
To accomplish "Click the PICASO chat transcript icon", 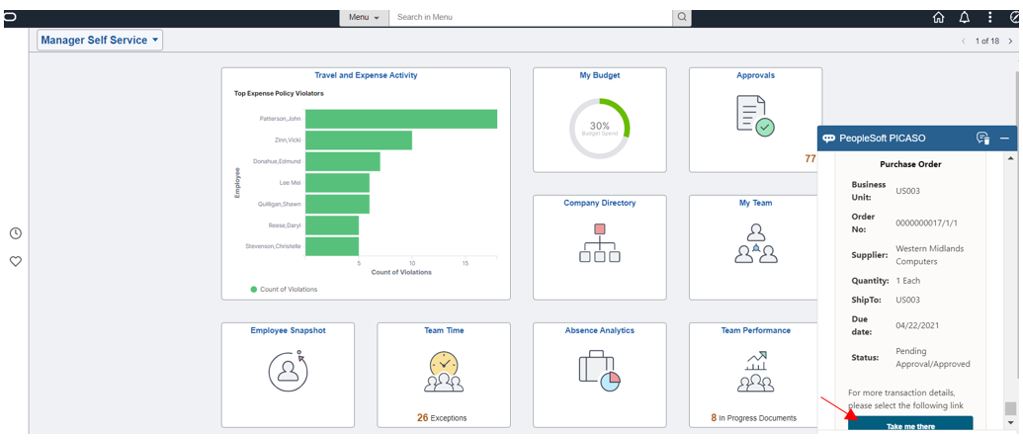I will point(983,138).
